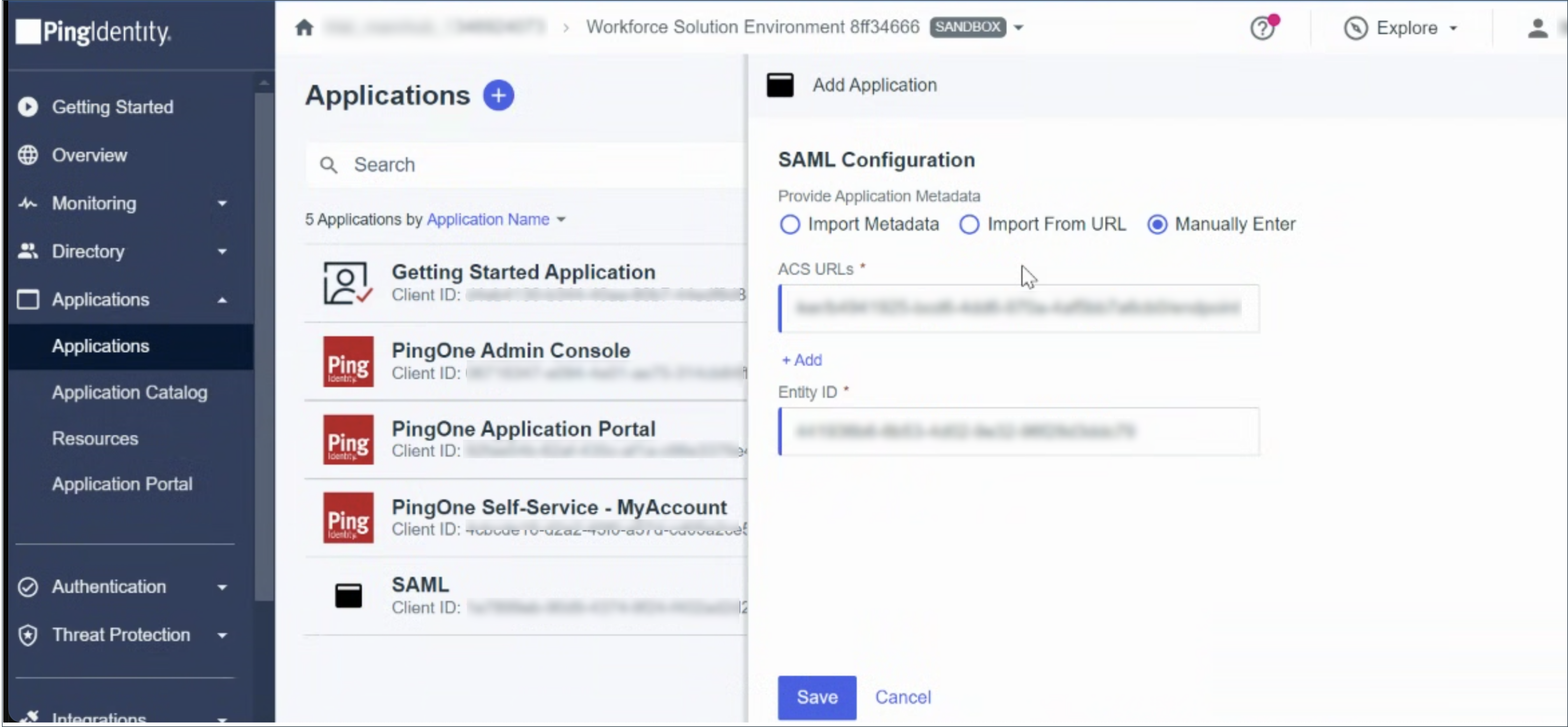
Task: Select the Import Metadata radio option
Action: [x=789, y=224]
